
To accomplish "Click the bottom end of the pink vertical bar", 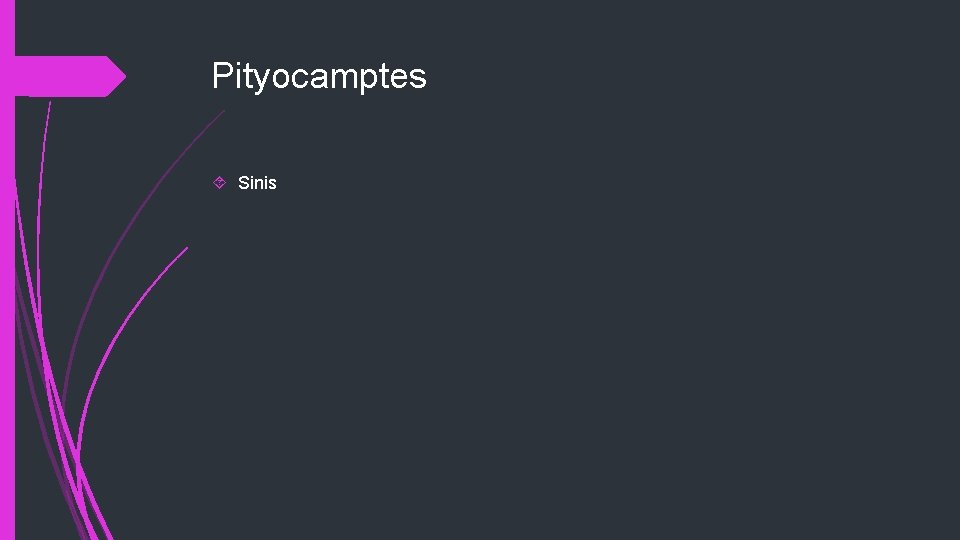I will [7, 530].
